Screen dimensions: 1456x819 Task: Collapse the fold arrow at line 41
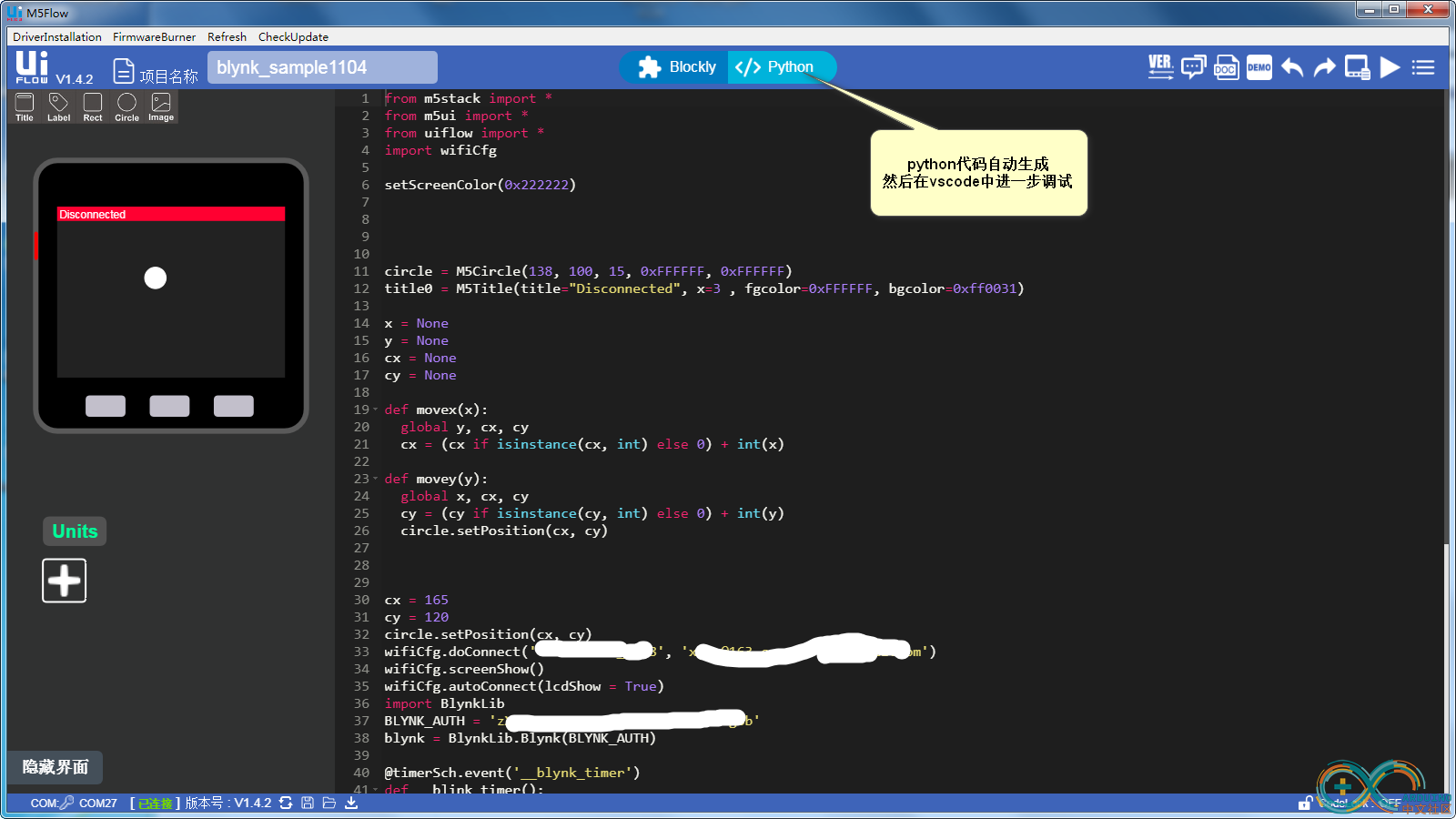375,789
